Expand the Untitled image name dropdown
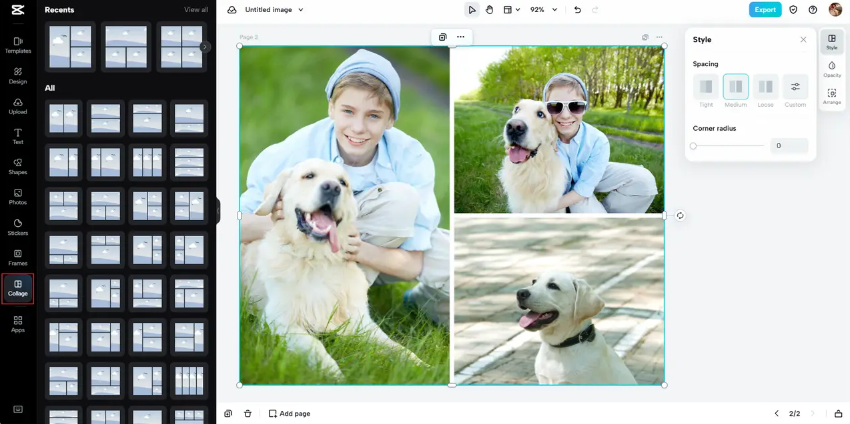 274,10
